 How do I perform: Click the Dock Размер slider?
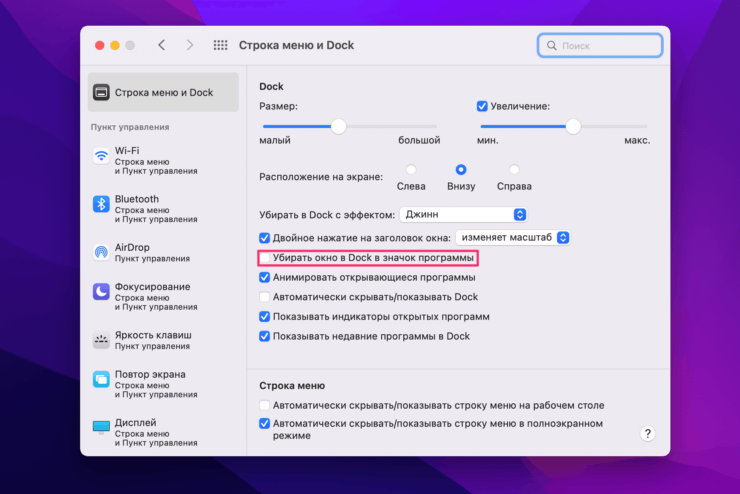[x=338, y=127]
